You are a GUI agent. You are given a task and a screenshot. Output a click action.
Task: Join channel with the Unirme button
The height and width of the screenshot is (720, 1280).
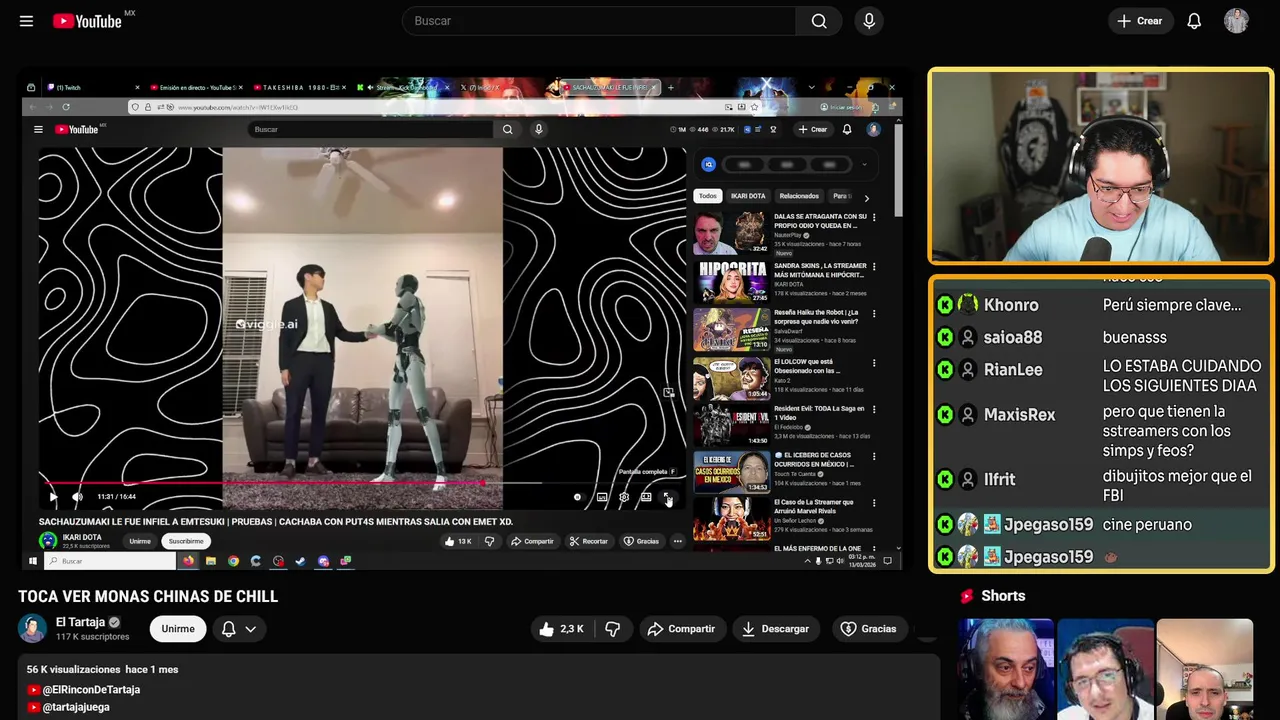point(178,629)
